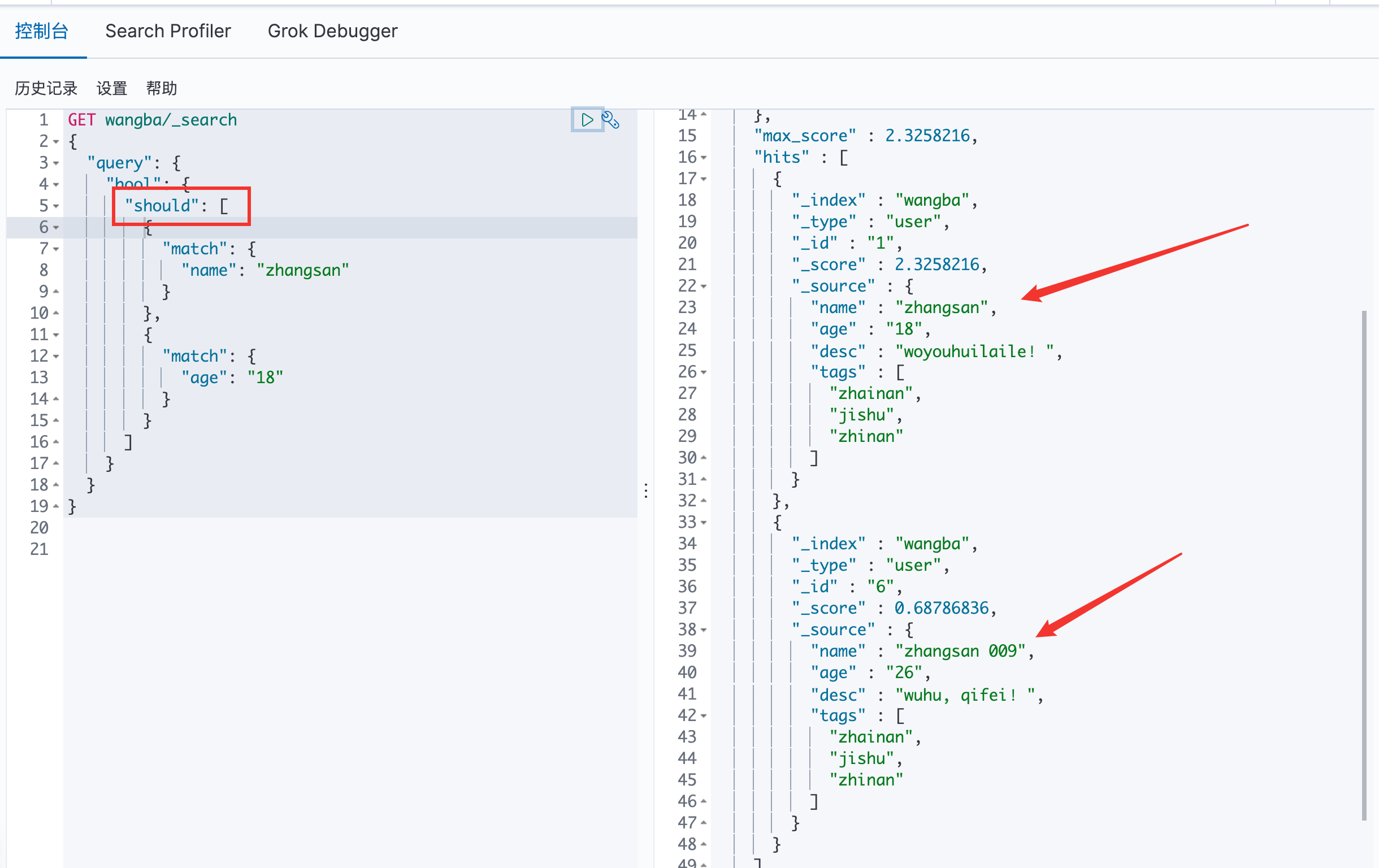Viewport: 1379px width, 868px height.
Task: Collapse the second hit object at line 33
Action: (704, 522)
